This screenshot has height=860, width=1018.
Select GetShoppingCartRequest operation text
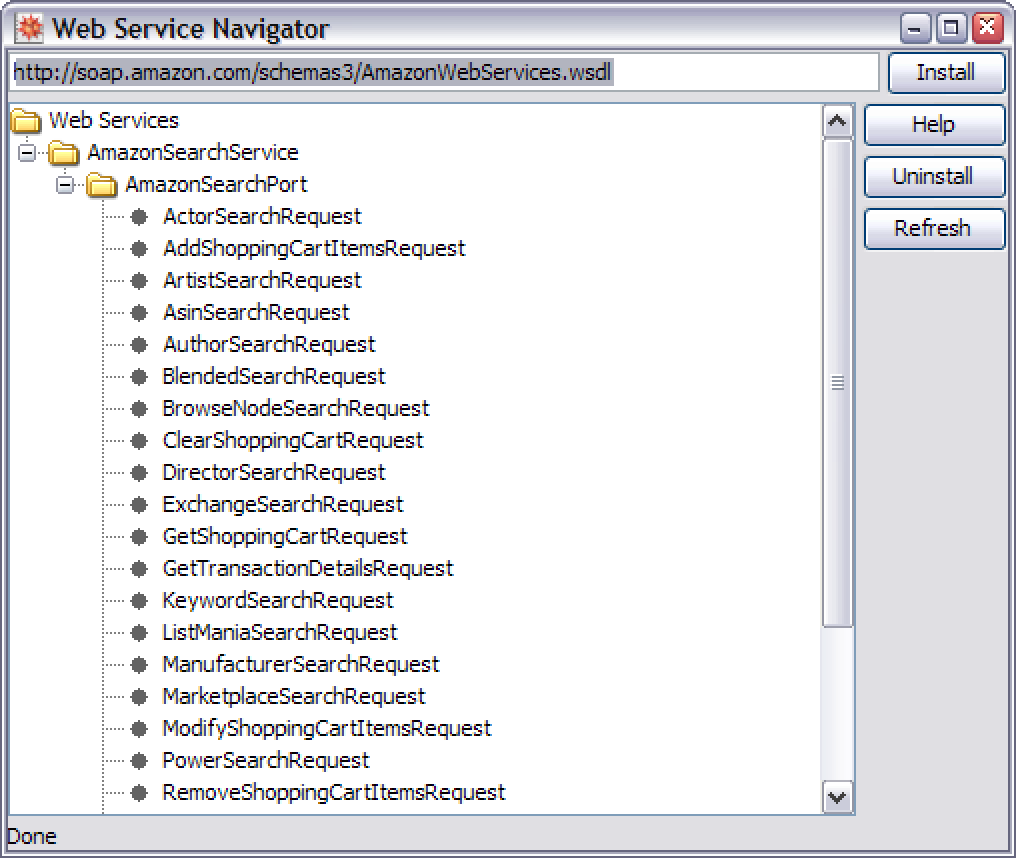point(285,537)
